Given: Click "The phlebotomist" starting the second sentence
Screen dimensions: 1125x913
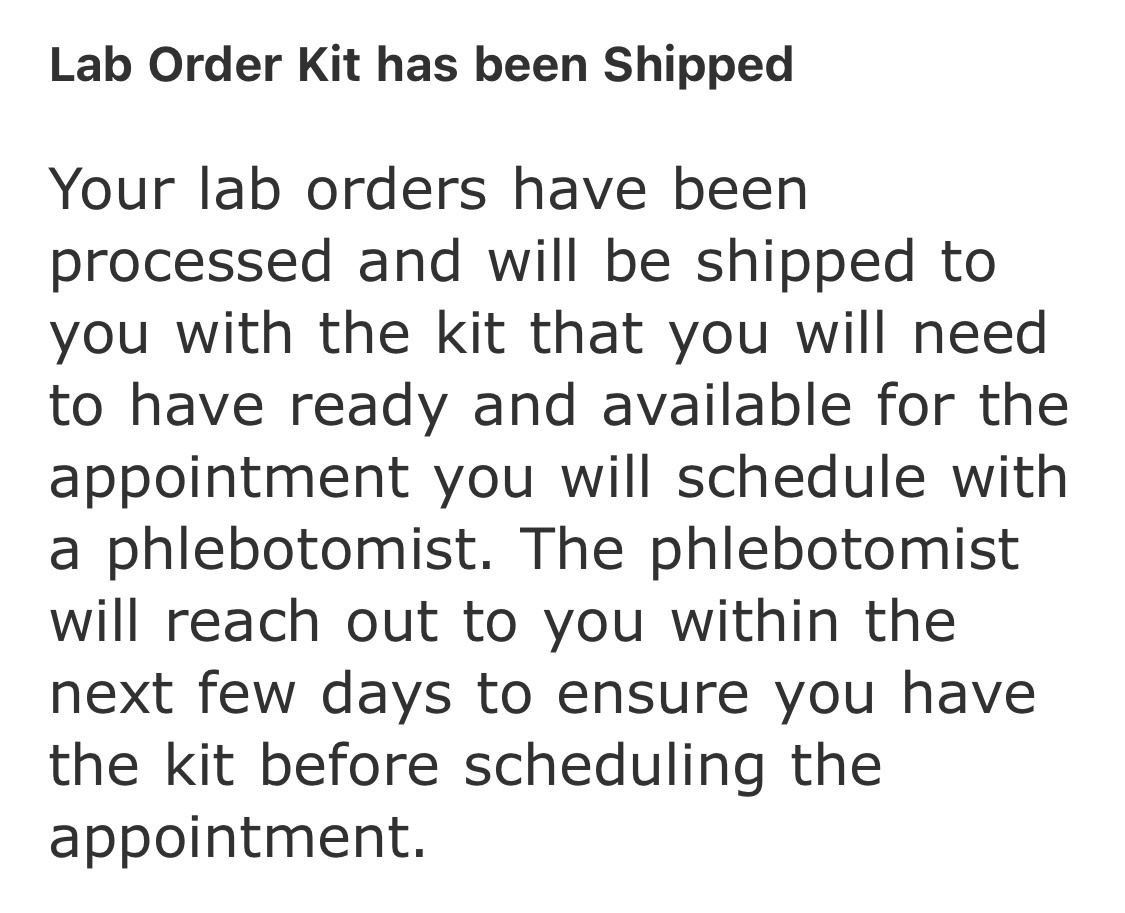Looking at the screenshot, I should point(770,549).
